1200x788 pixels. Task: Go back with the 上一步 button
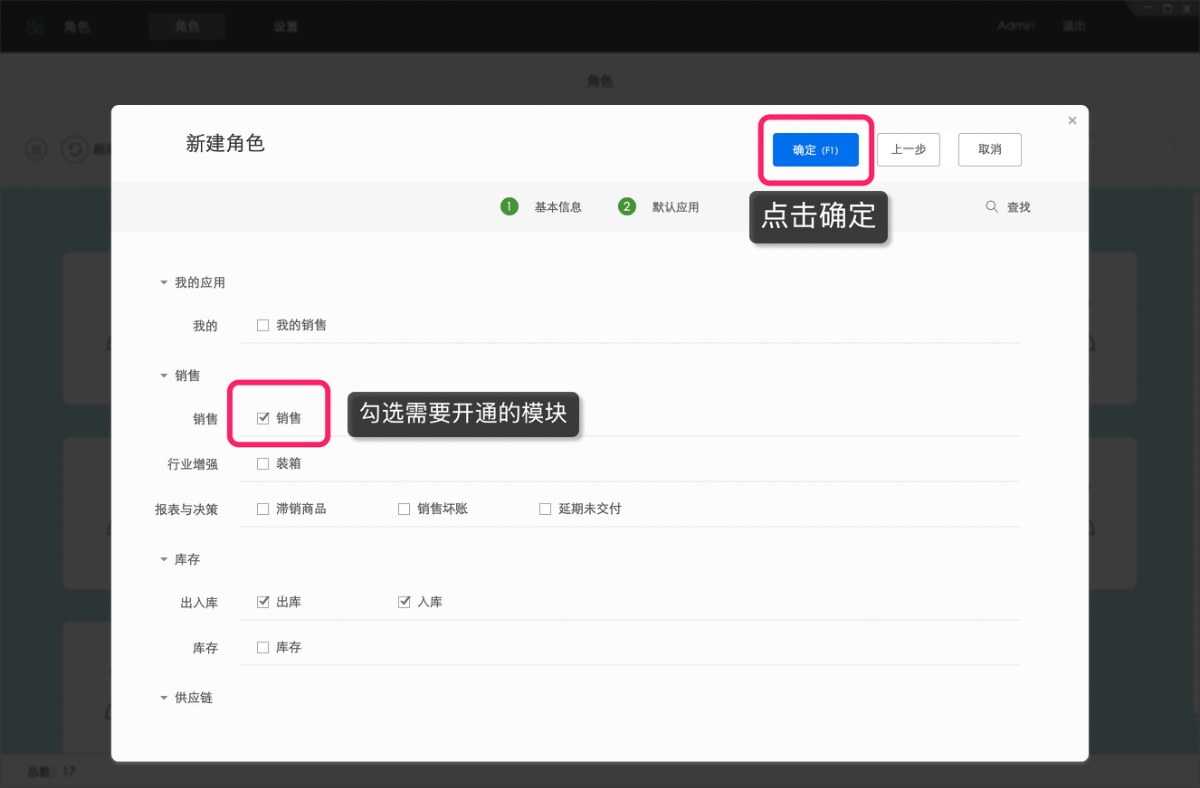pos(909,150)
